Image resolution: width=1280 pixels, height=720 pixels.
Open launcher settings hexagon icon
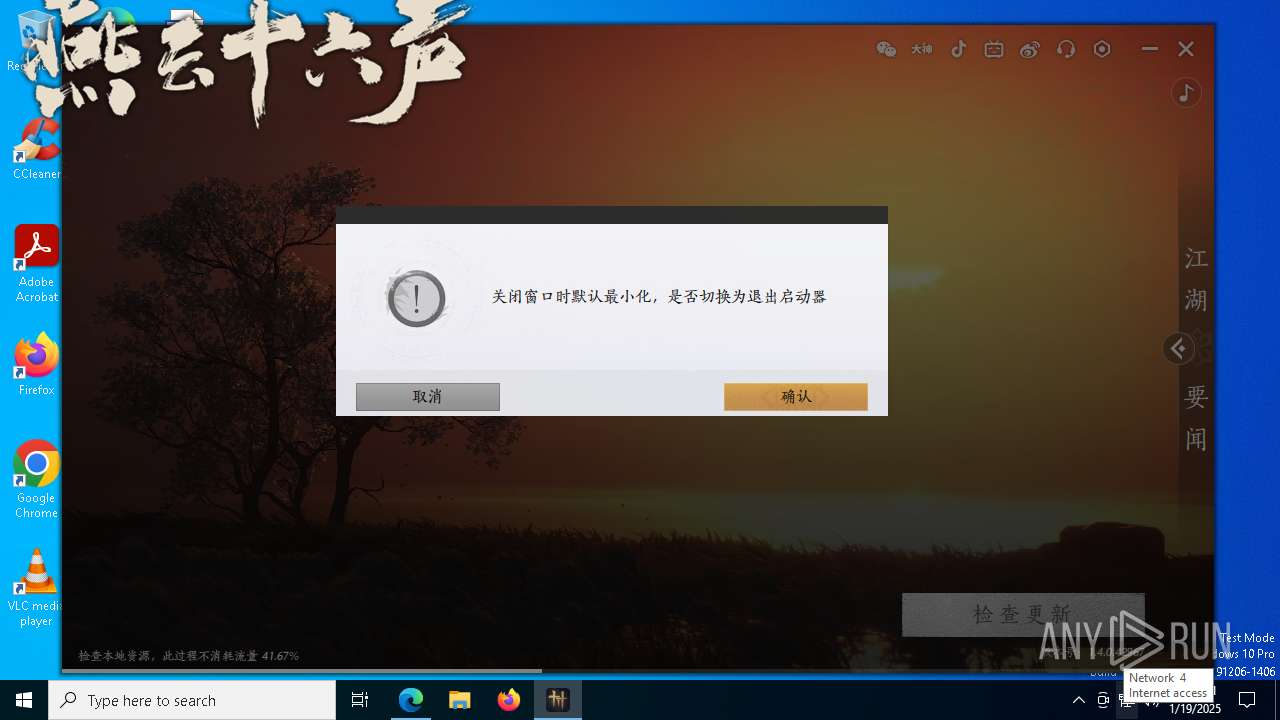tap(1102, 49)
